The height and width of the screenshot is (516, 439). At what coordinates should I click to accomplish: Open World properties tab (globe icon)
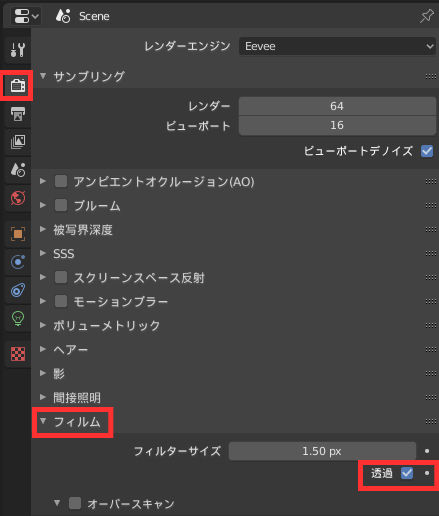tap(18, 198)
